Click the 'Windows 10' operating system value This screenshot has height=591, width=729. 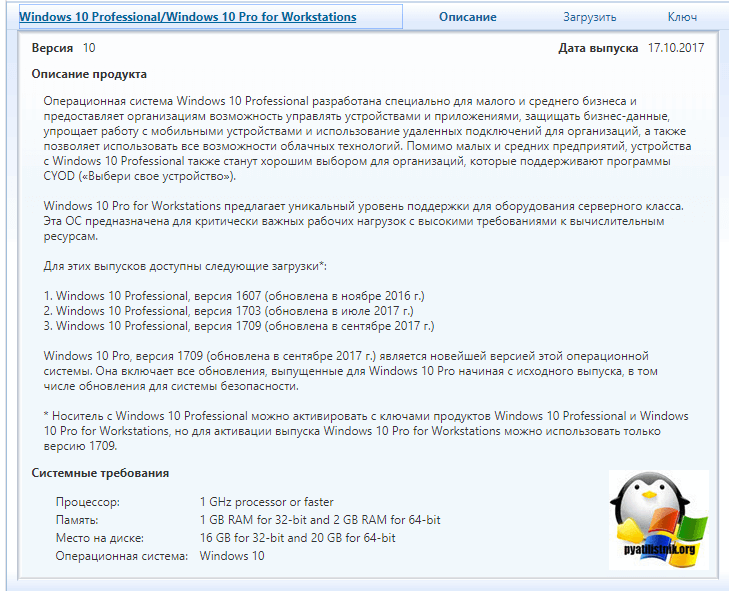pyautogui.click(x=232, y=556)
